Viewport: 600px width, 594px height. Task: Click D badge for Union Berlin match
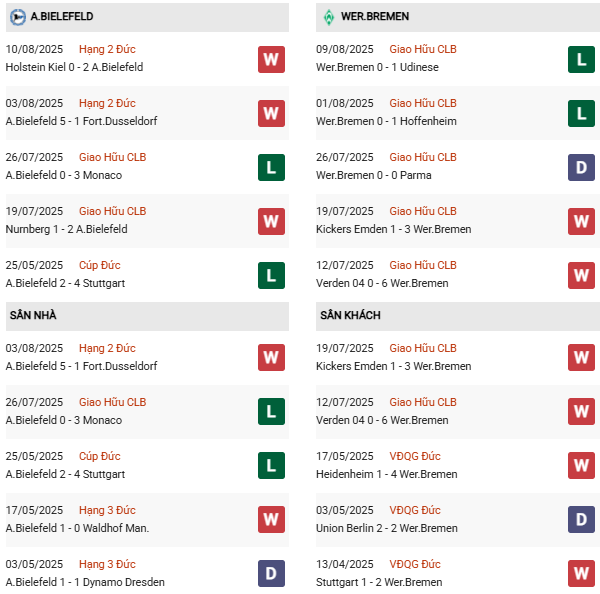582,520
